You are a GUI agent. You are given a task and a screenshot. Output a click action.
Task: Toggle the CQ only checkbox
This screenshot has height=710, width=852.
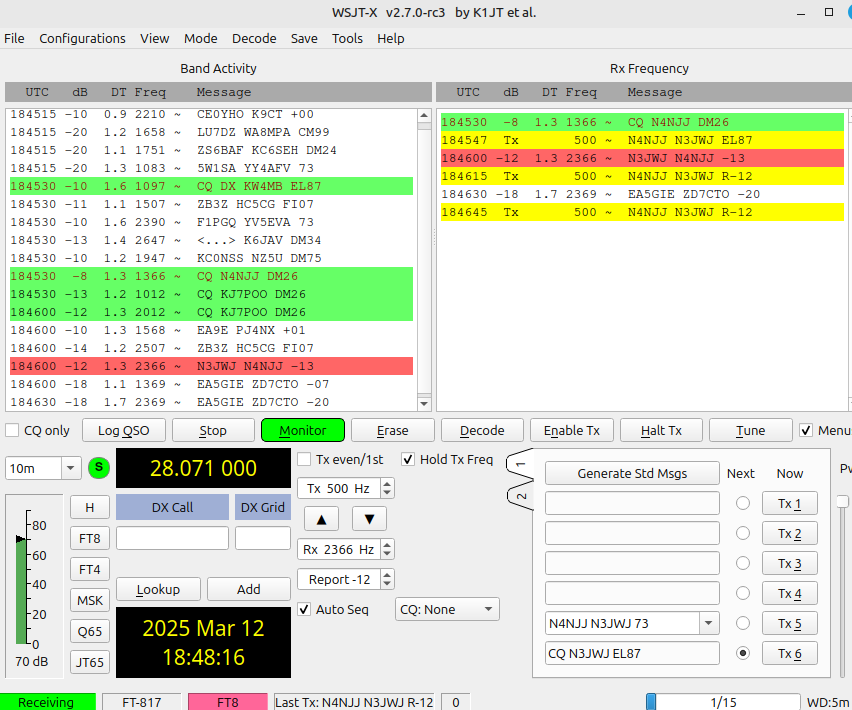[x=12, y=430]
